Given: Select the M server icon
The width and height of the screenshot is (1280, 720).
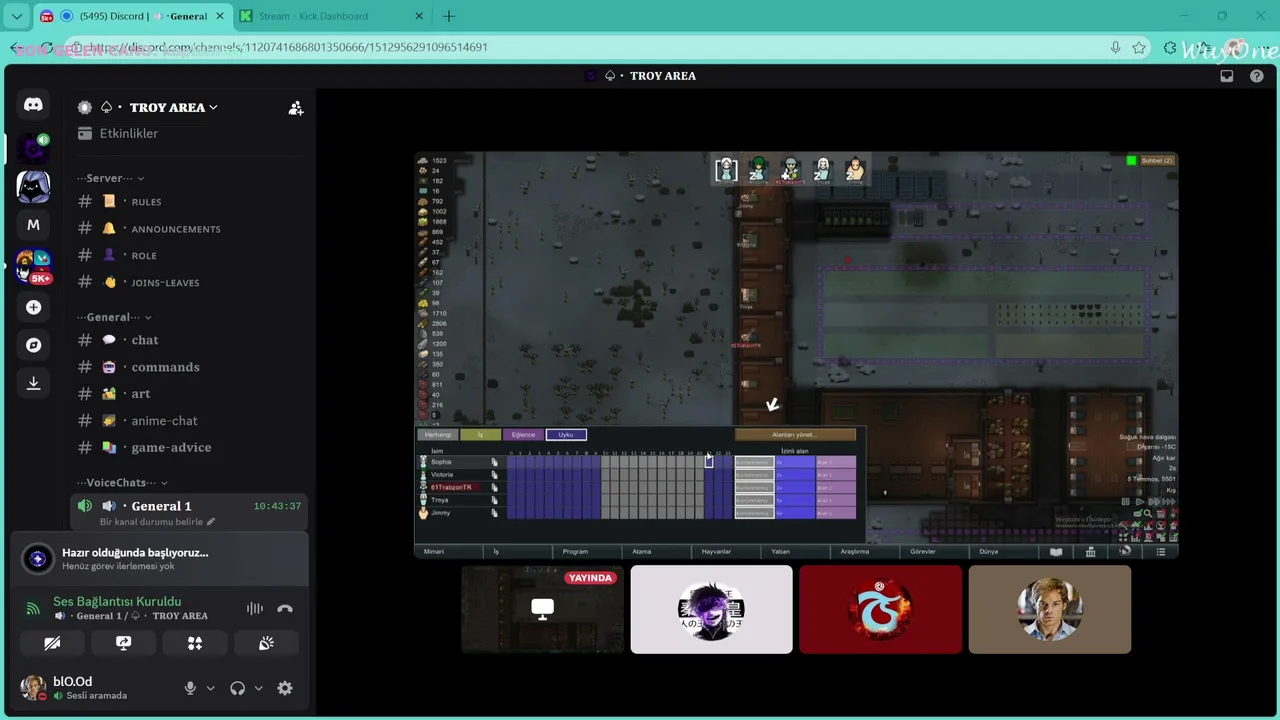Looking at the screenshot, I should click(x=33, y=225).
